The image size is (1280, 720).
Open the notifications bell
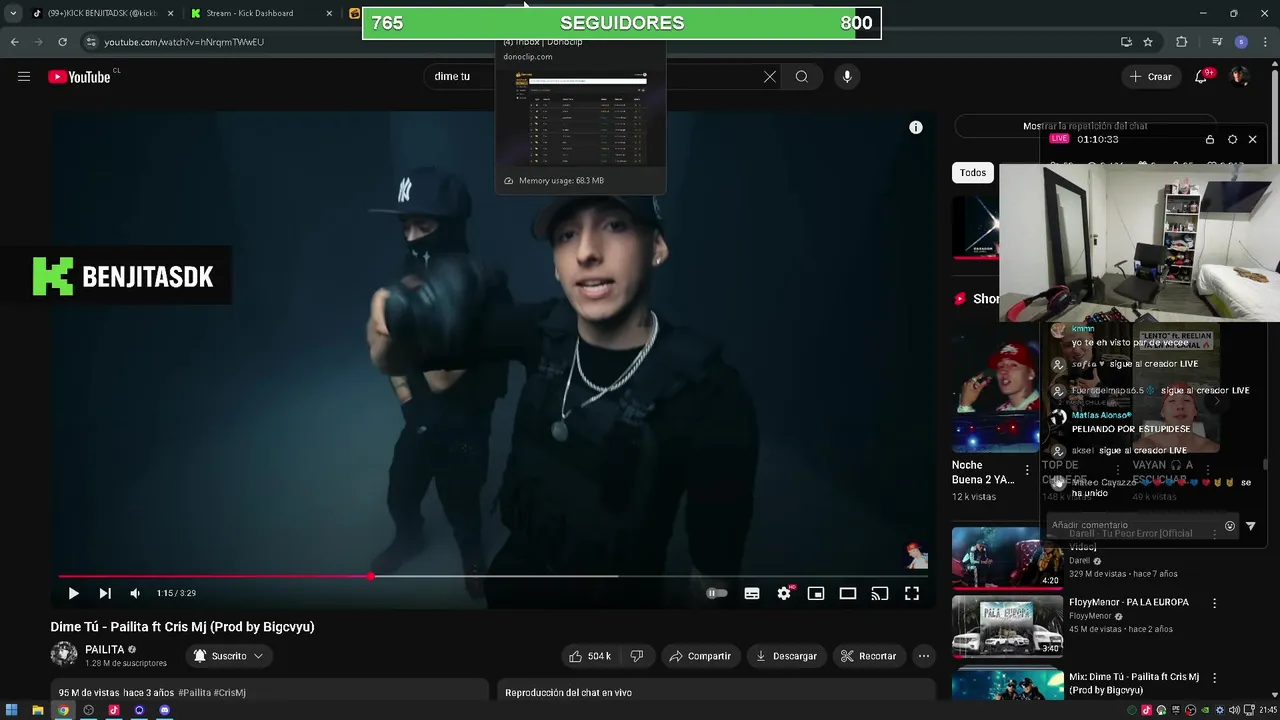point(1202,76)
